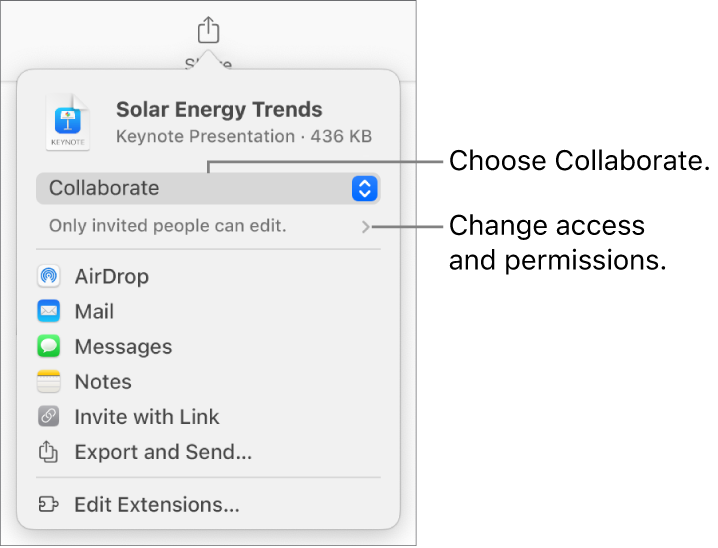The height and width of the screenshot is (548, 718).
Task: Click the Invite with Link icon
Action: coord(49,417)
